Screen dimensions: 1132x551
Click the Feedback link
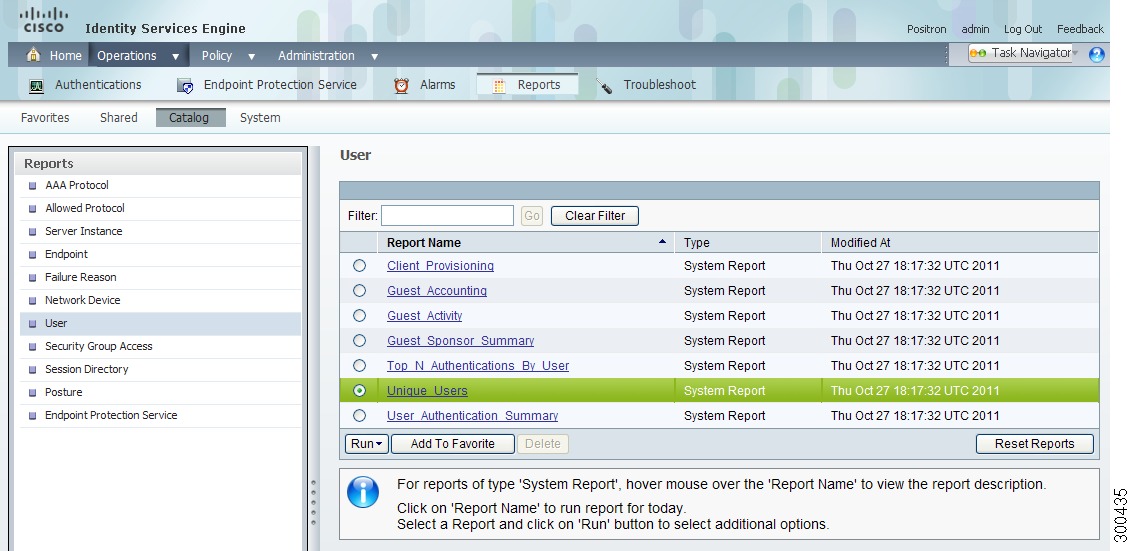(x=1080, y=30)
